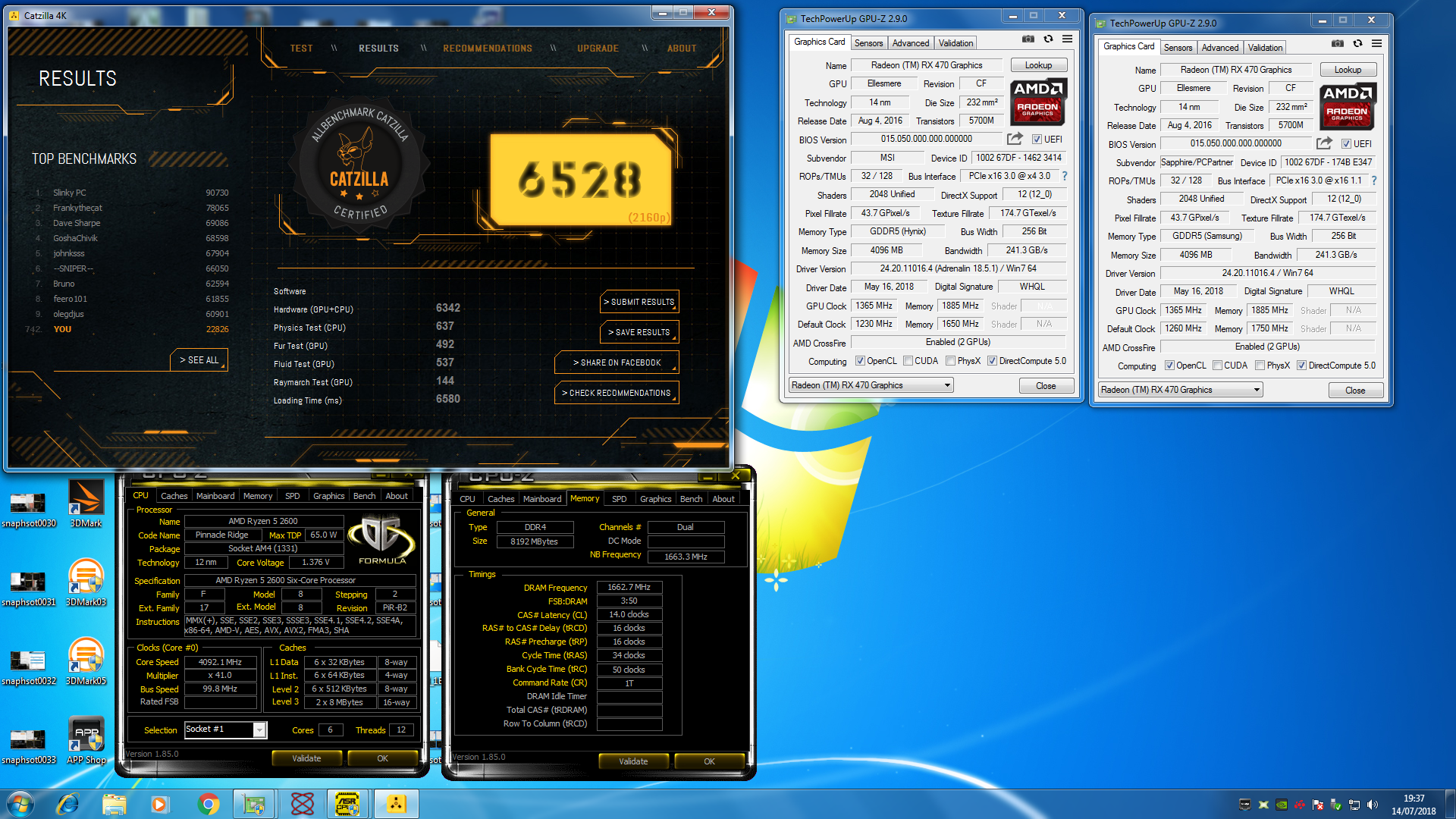Select the APP Shop desktop icon

pos(86,740)
